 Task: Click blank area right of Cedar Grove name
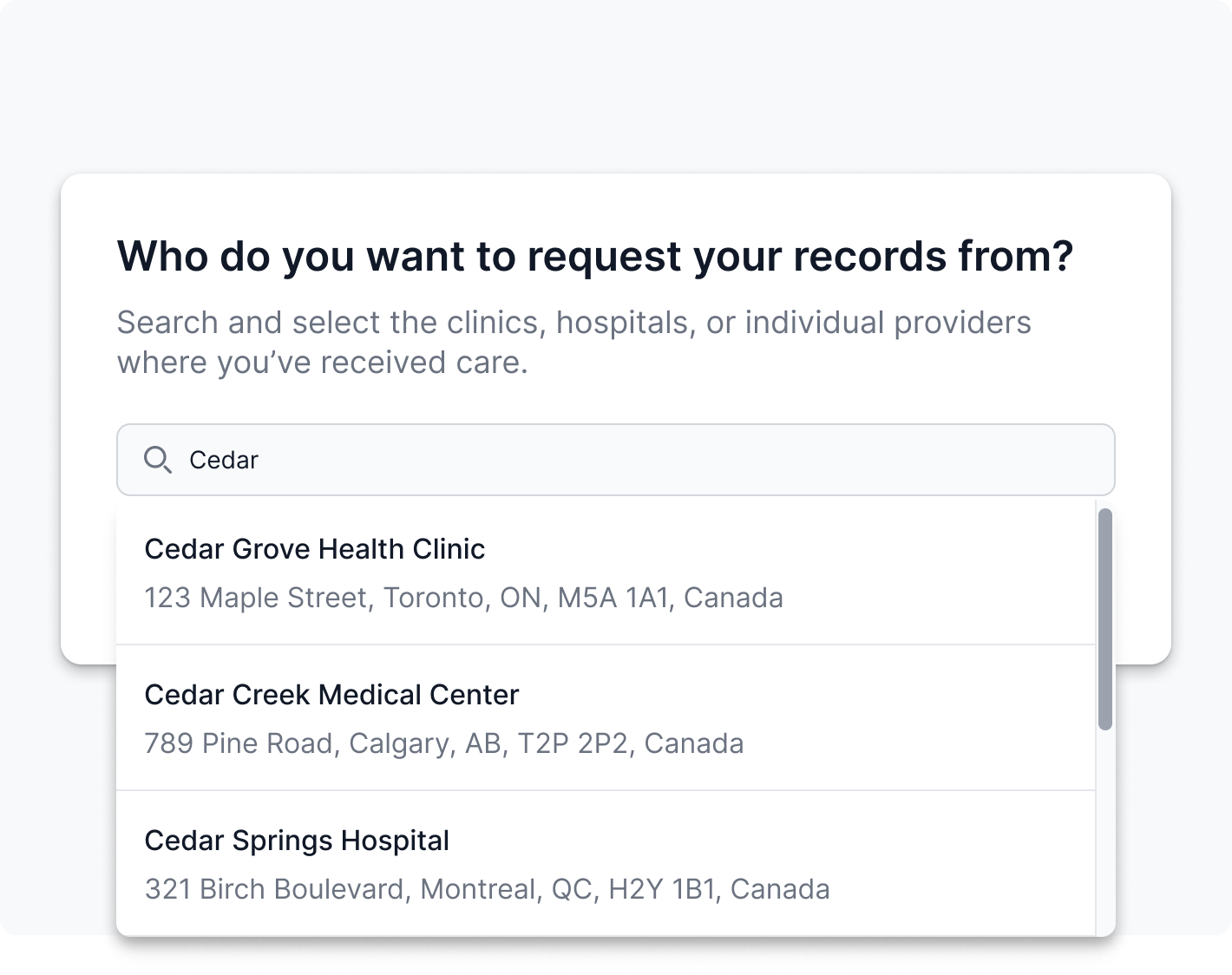pyautogui.click(x=781, y=549)
